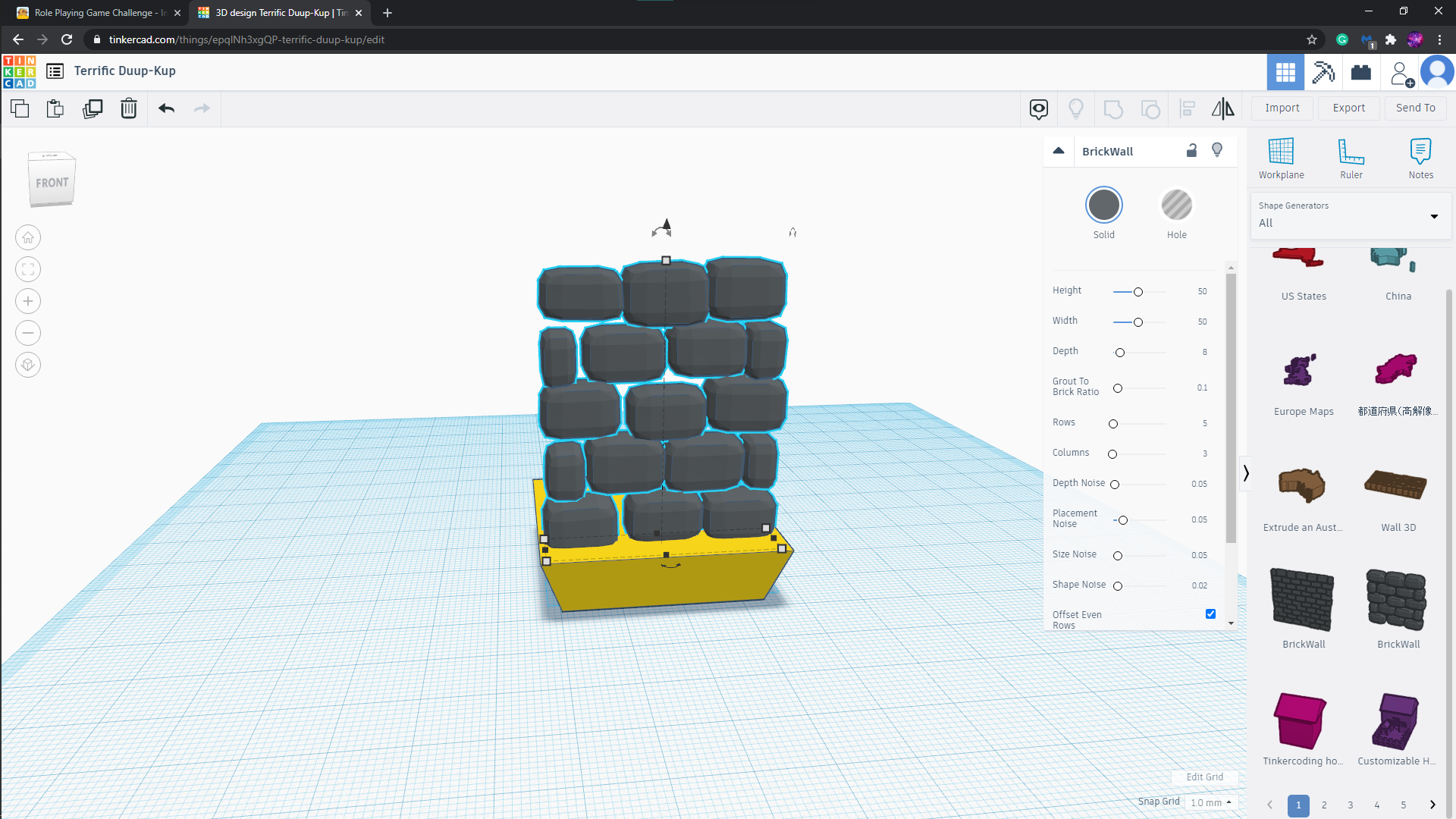The height and width of the screenshot is (819, 1456).
Task: Zoom out with the minus button
Action: pos(28,333)
